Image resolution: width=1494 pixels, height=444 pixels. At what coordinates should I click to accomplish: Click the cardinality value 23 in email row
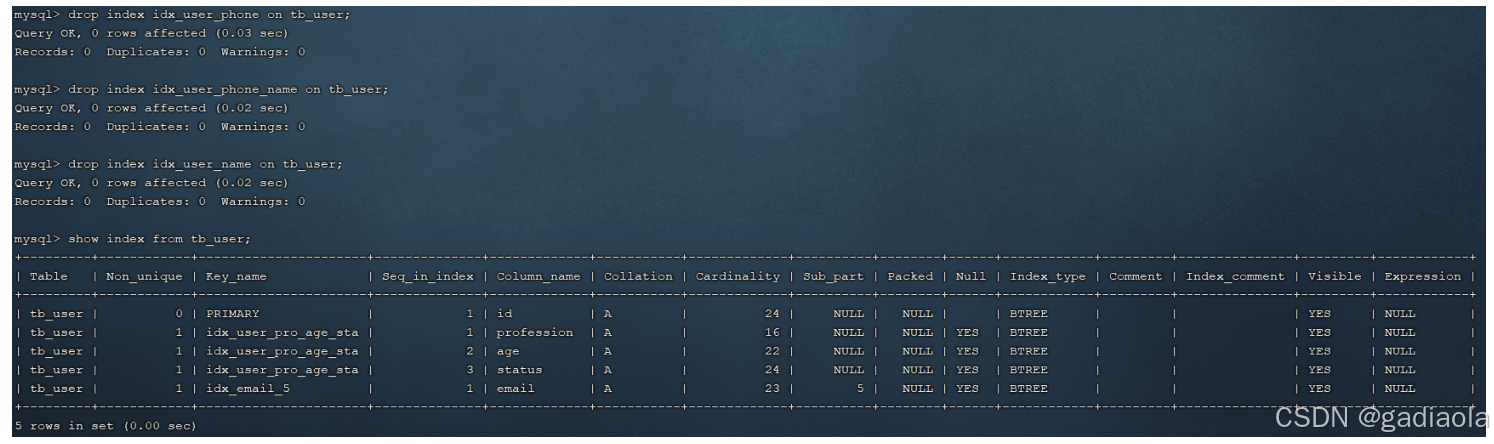771,389
